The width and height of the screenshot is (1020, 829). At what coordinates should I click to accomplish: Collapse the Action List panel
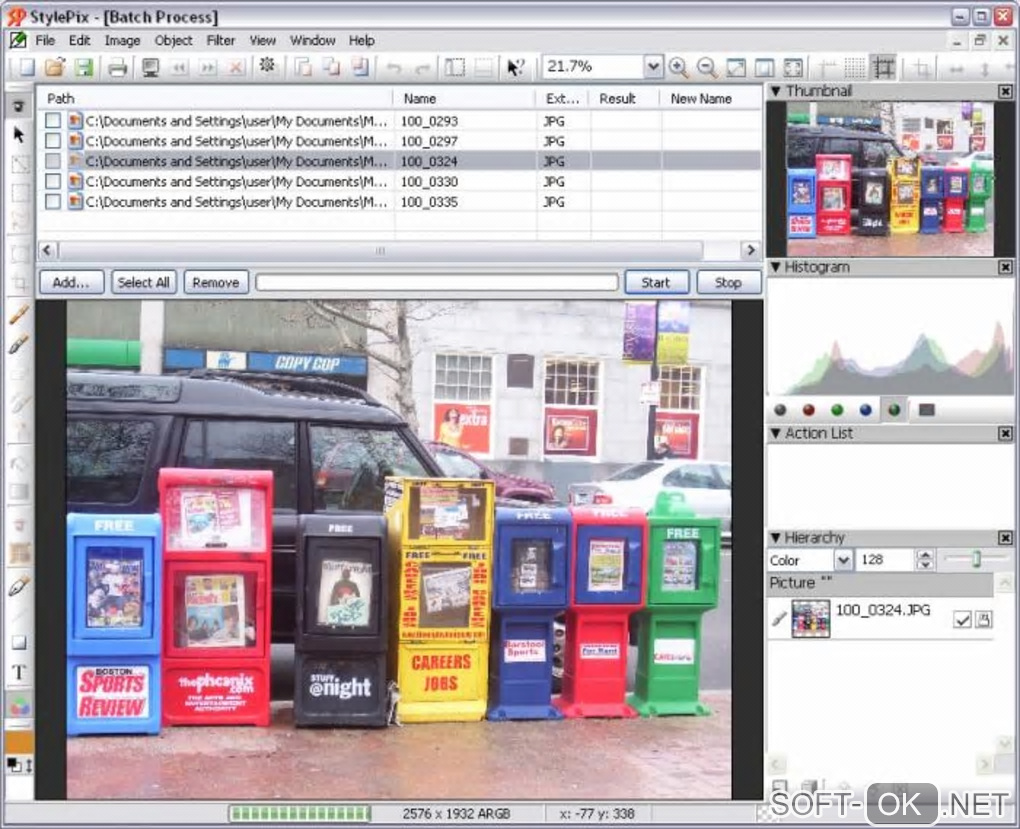click(x=775, y=433)
